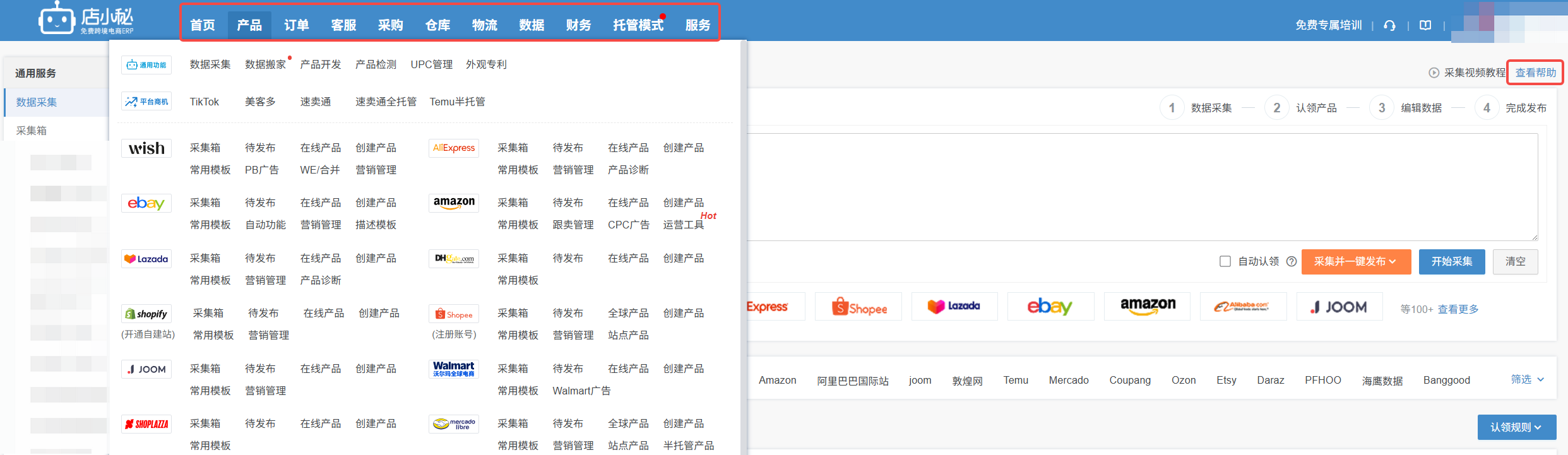Image resolution: width=1568 pixels, height=455 pixels.
Task: Click the Walmart logo
Action: click(x=454, y=369)
